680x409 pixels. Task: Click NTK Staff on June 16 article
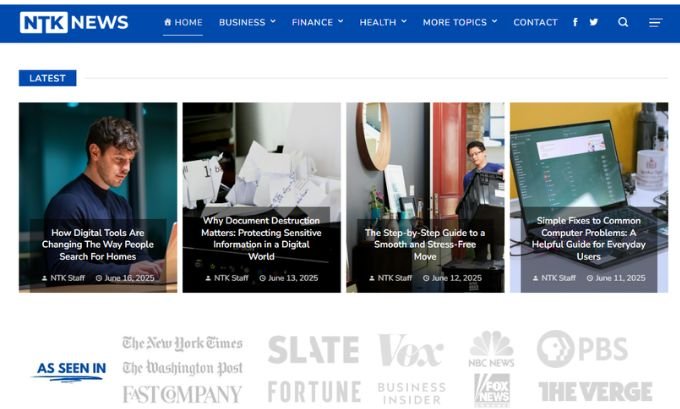[x=63, y=278]
